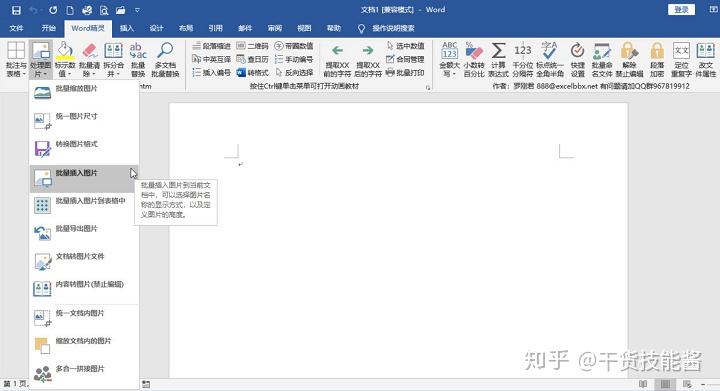Click 插入编号 in the ribbon
The height and width of the screenshot is (391, 720).
coord(211,73)
